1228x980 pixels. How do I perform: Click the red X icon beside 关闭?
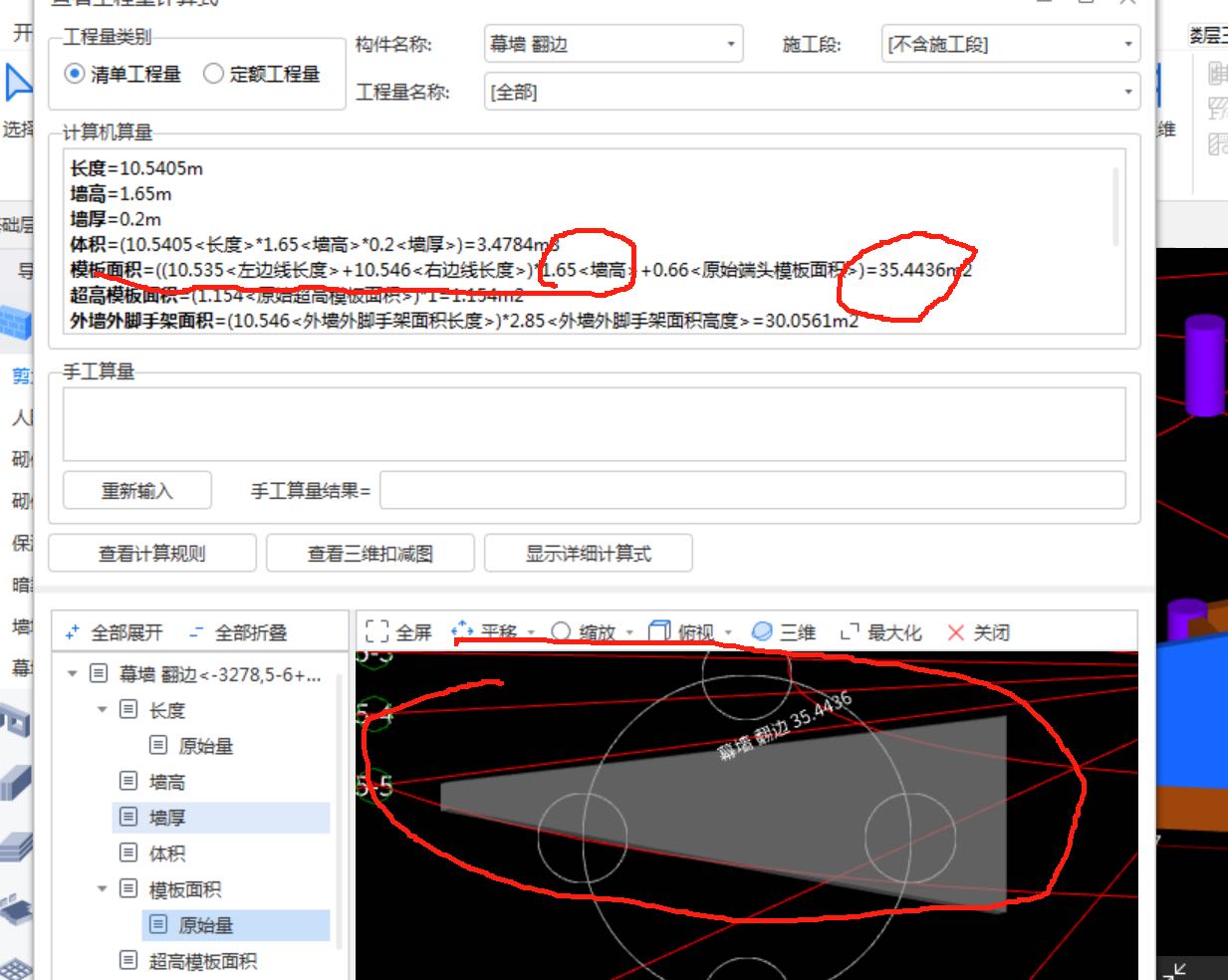(x=956, y=632)
